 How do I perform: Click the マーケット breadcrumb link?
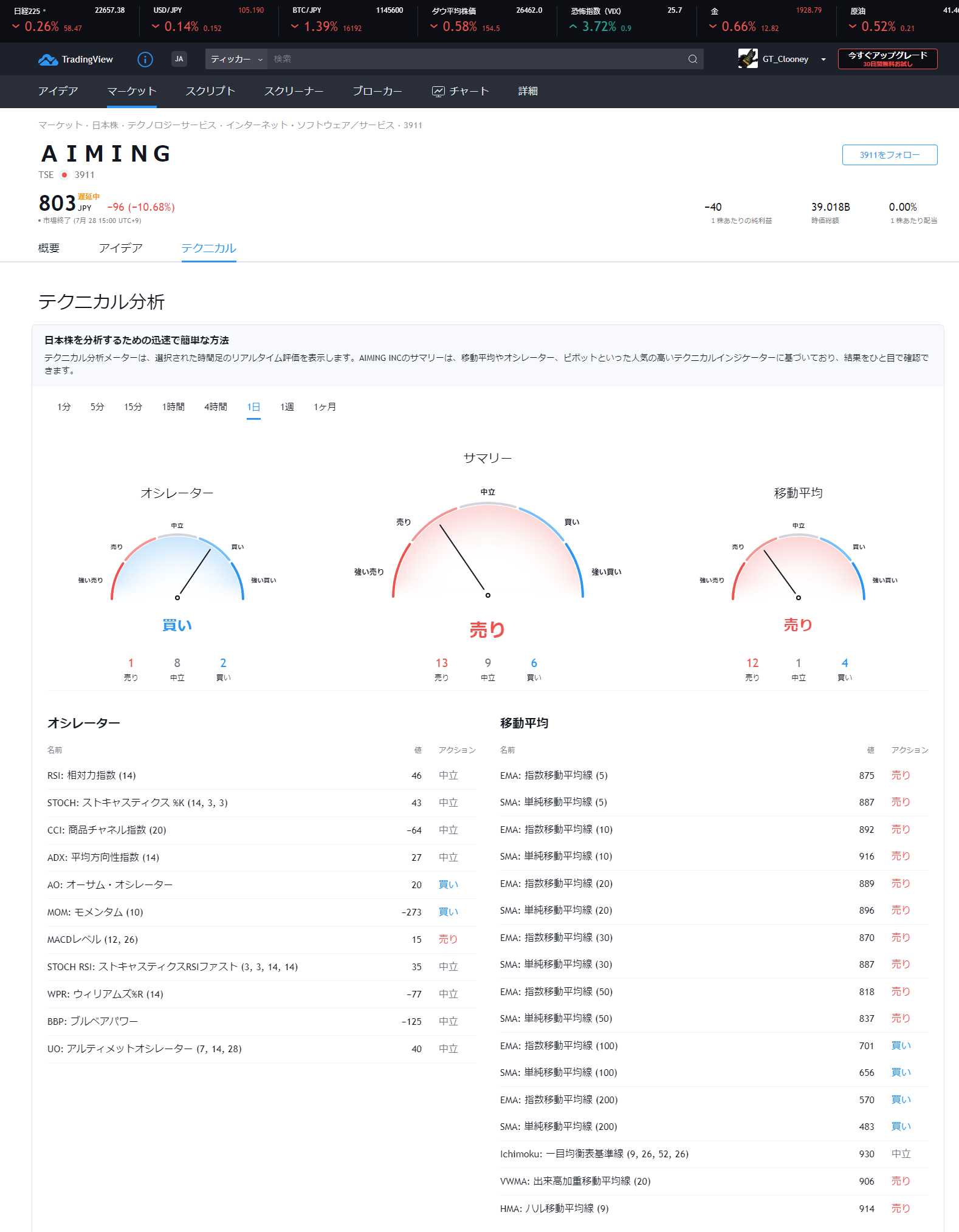click(x=60, y=125)
